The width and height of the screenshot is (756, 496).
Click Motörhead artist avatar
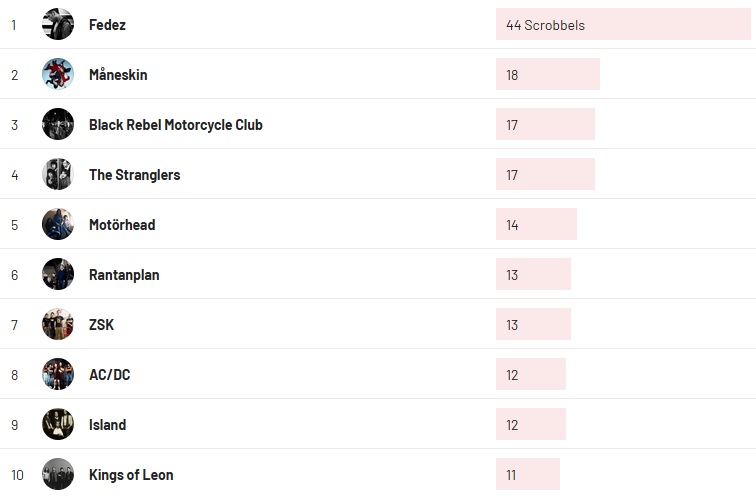click(58, 224)
